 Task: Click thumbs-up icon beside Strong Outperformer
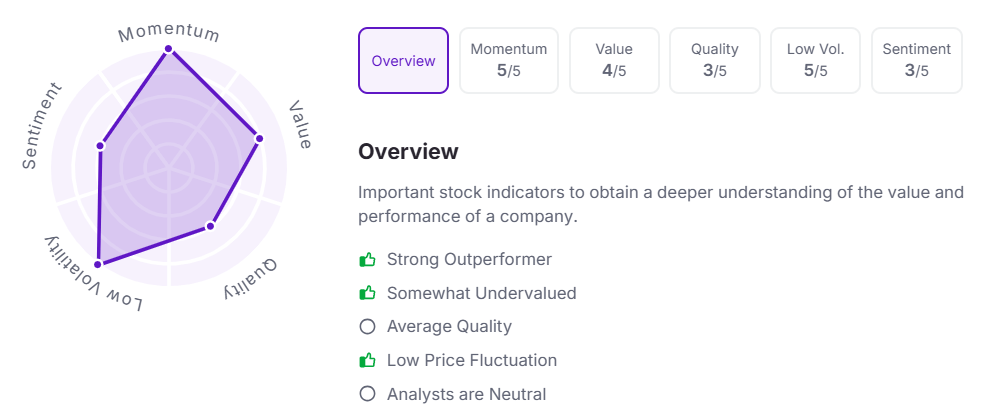click(x=367, y=260)
